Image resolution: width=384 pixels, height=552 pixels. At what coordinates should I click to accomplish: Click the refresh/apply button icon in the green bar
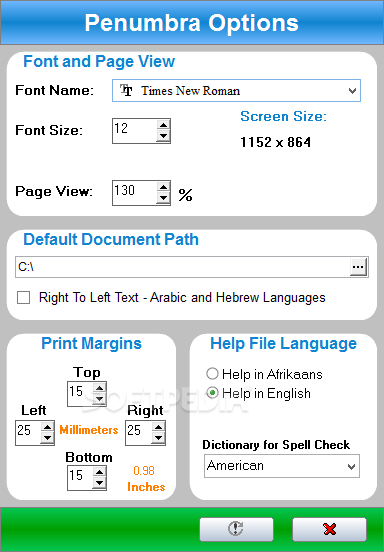click(x=236, y=529)
